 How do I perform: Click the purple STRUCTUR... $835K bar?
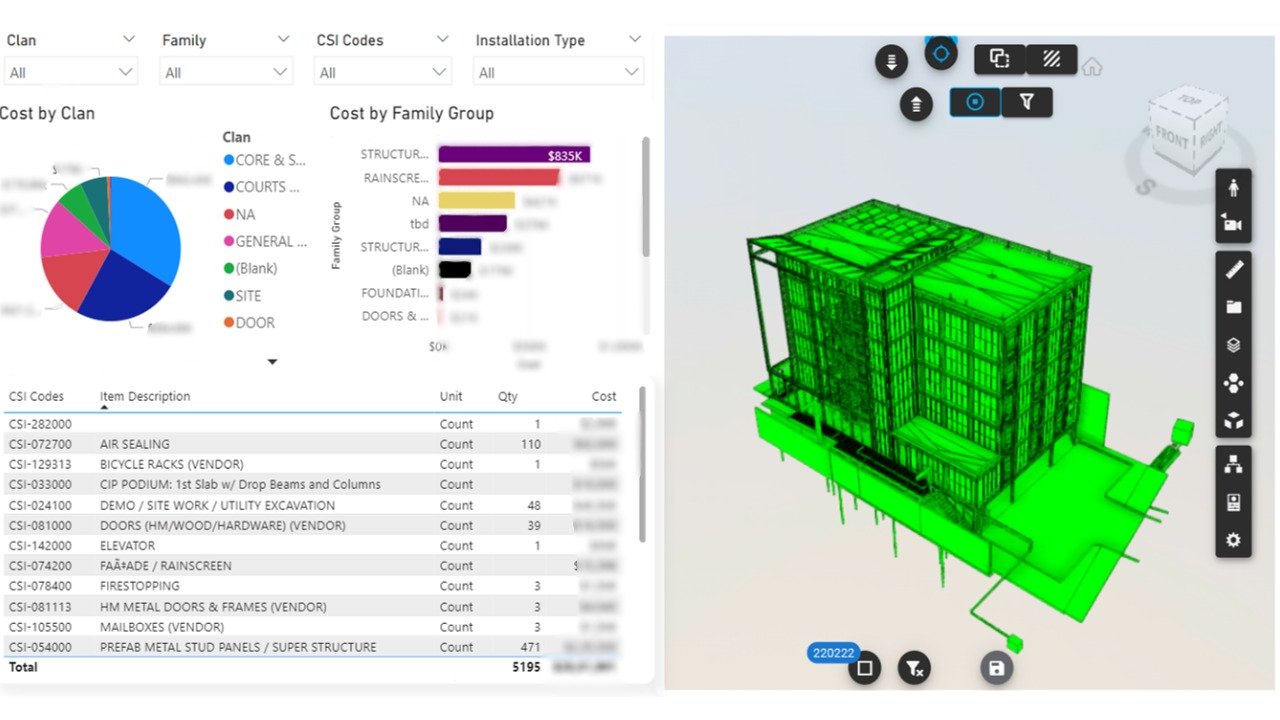tap(514, 155)
